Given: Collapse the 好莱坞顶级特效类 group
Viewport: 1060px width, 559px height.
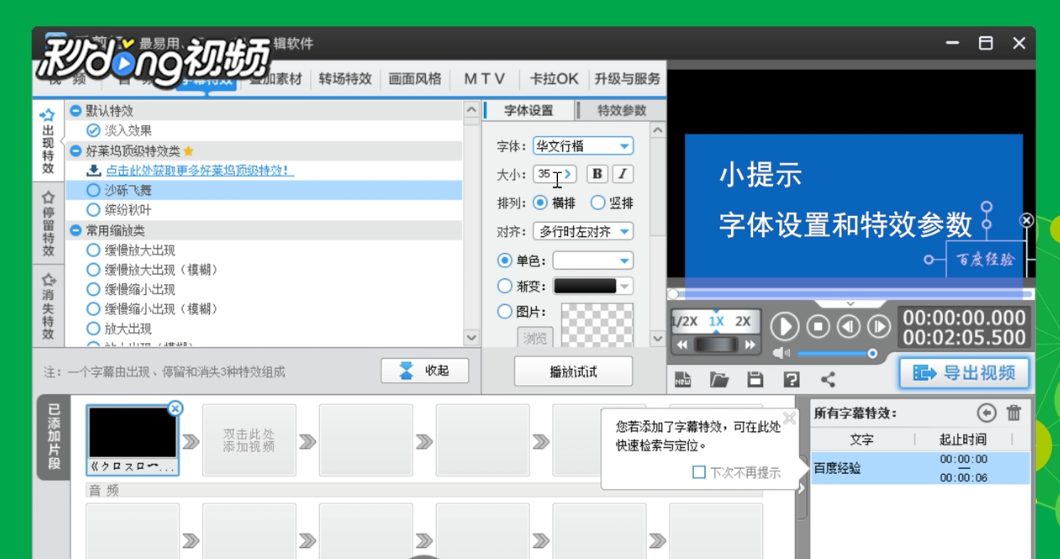Looking at the screenshot, I should (x=75, y=151).
